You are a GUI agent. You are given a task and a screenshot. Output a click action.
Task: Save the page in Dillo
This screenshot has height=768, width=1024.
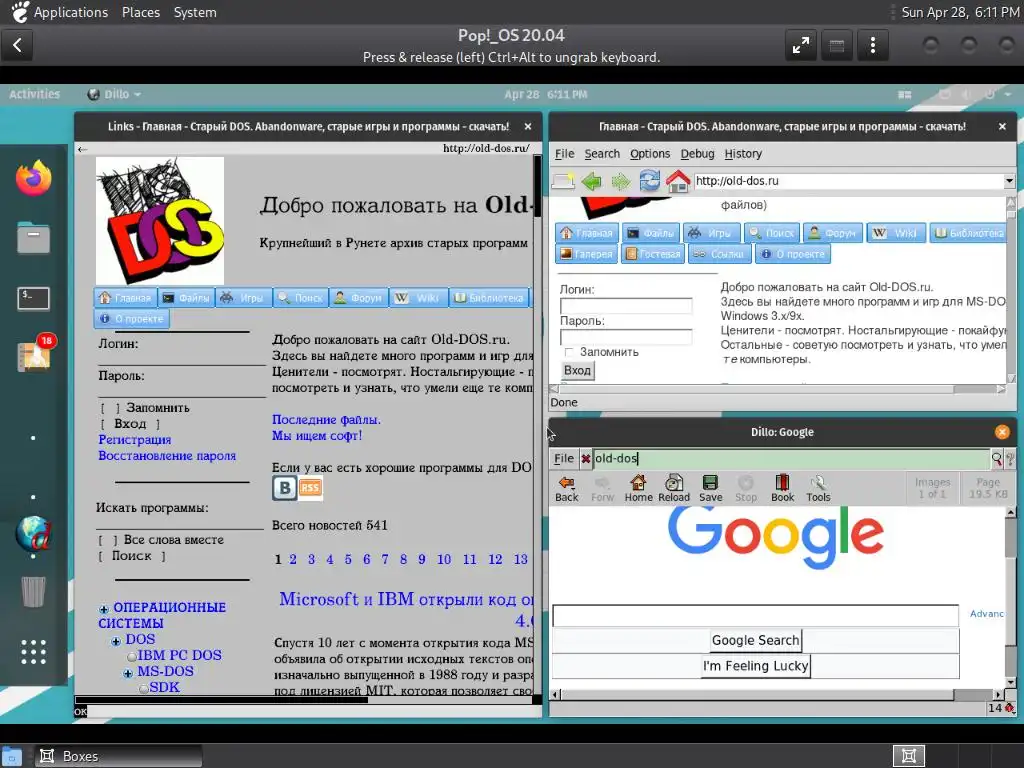711,488
